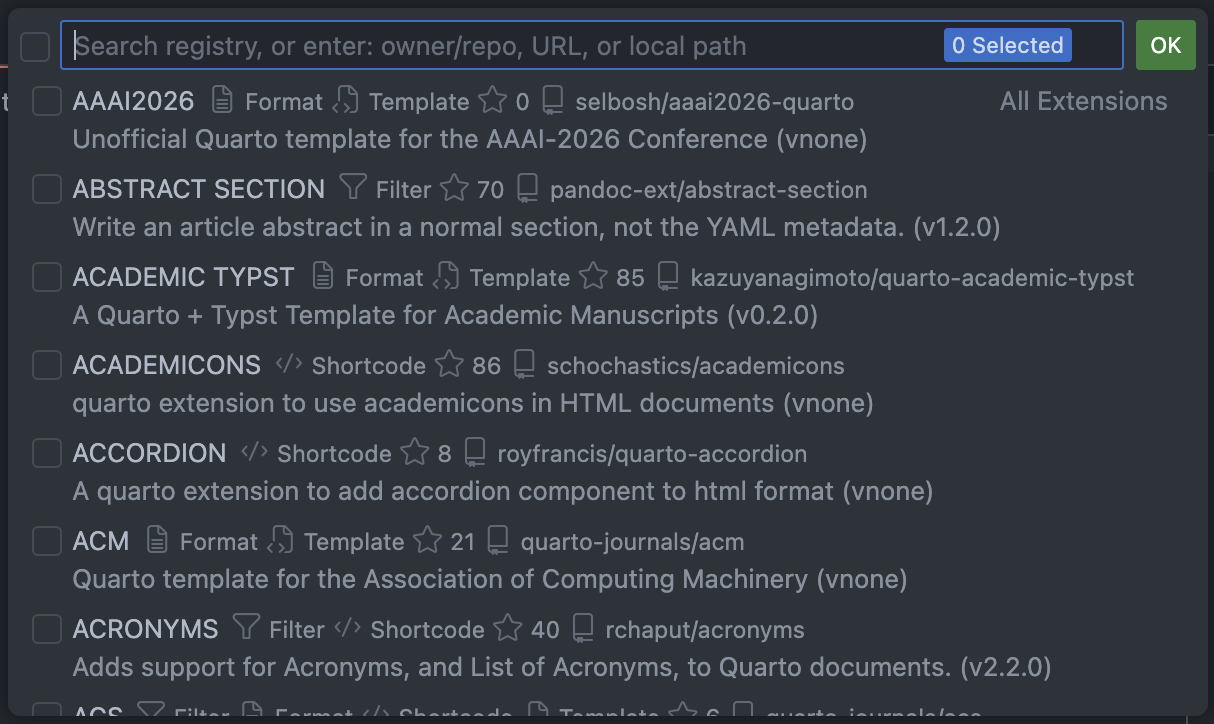Click the repository icon before schochastics/academicons
1214x724 pixels.
[x=525, y=364]
